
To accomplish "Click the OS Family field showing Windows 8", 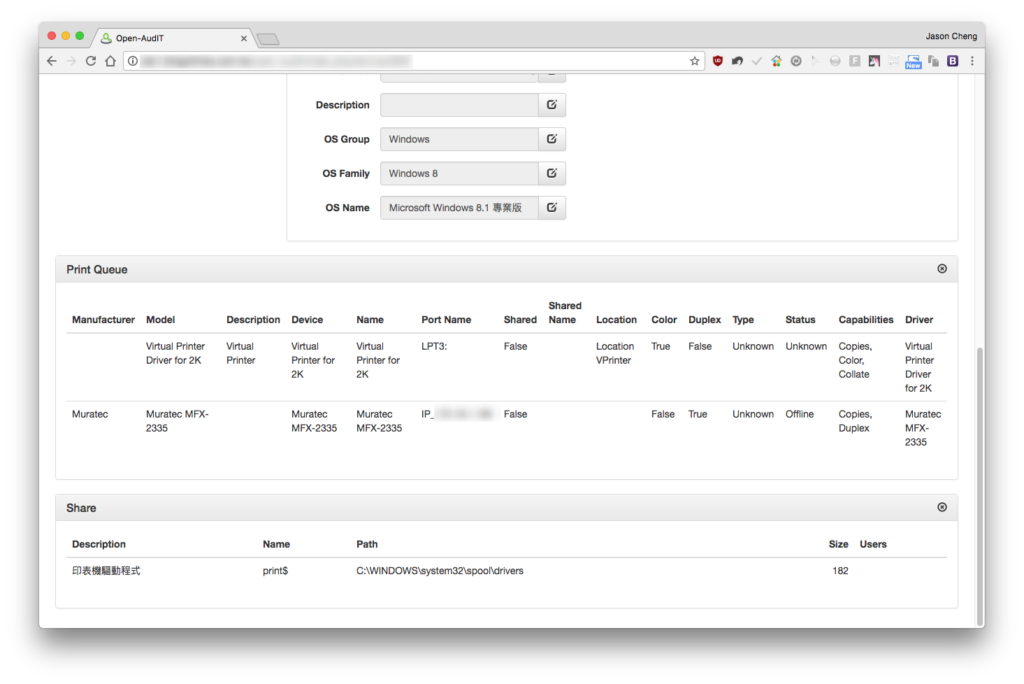I will 459,173.
